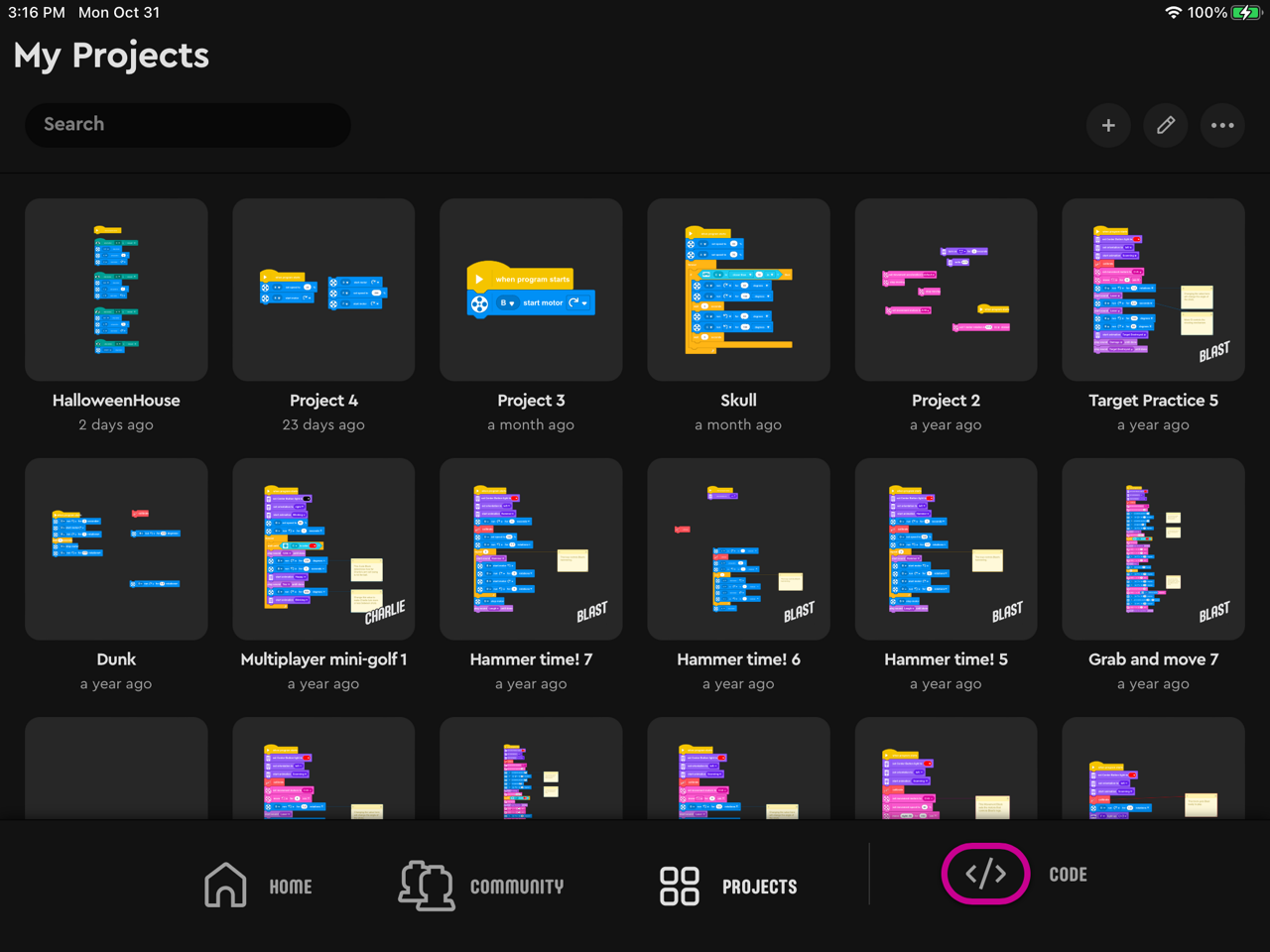Switch to the COMMUNITY tab label

pos(517,887)
